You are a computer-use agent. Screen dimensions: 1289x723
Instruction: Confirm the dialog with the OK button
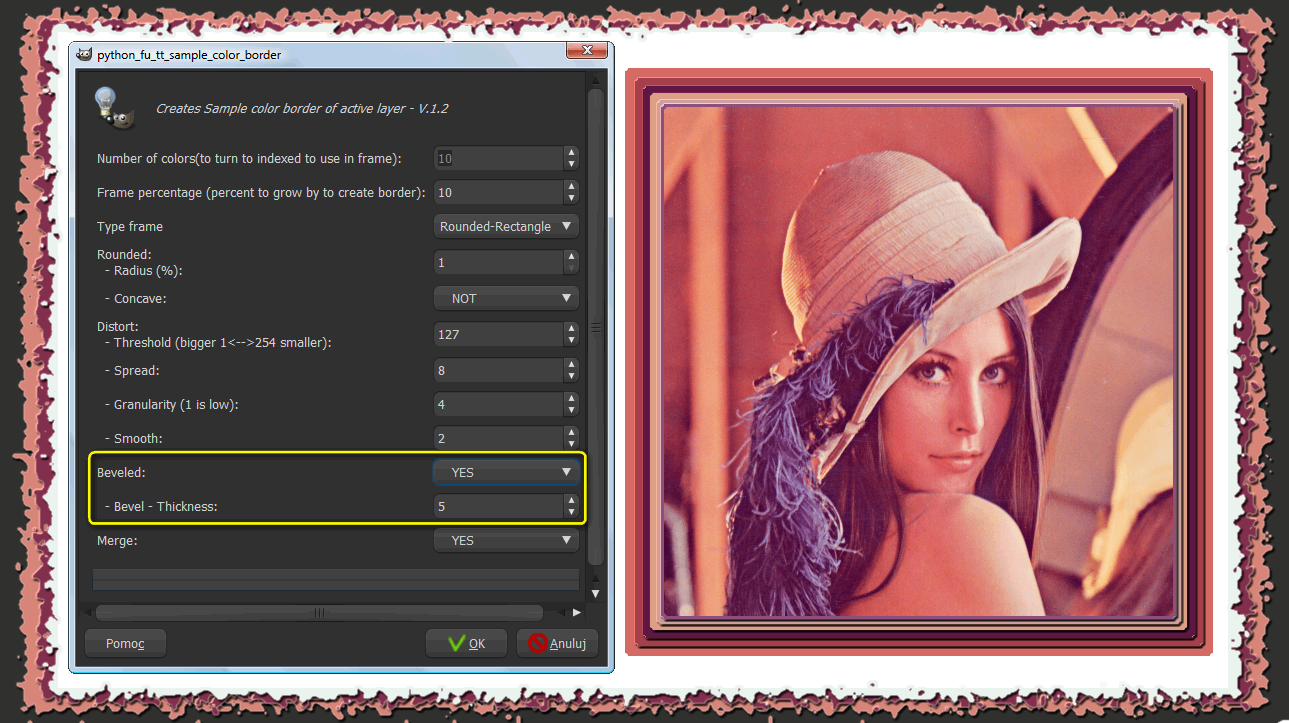click(466, 643)
